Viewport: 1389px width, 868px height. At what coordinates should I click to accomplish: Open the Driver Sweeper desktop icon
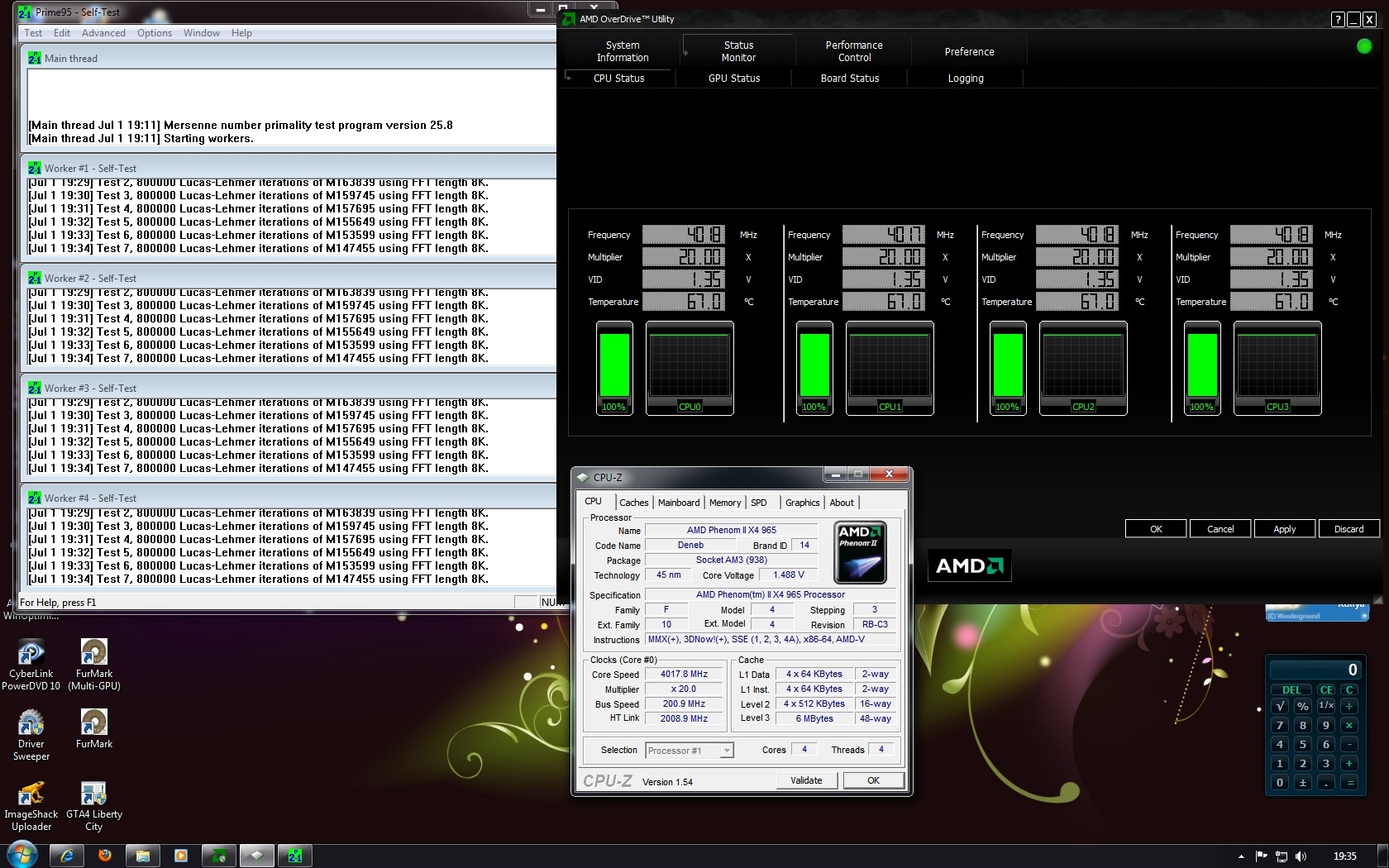pyautogui.click(x=31, y=735)
